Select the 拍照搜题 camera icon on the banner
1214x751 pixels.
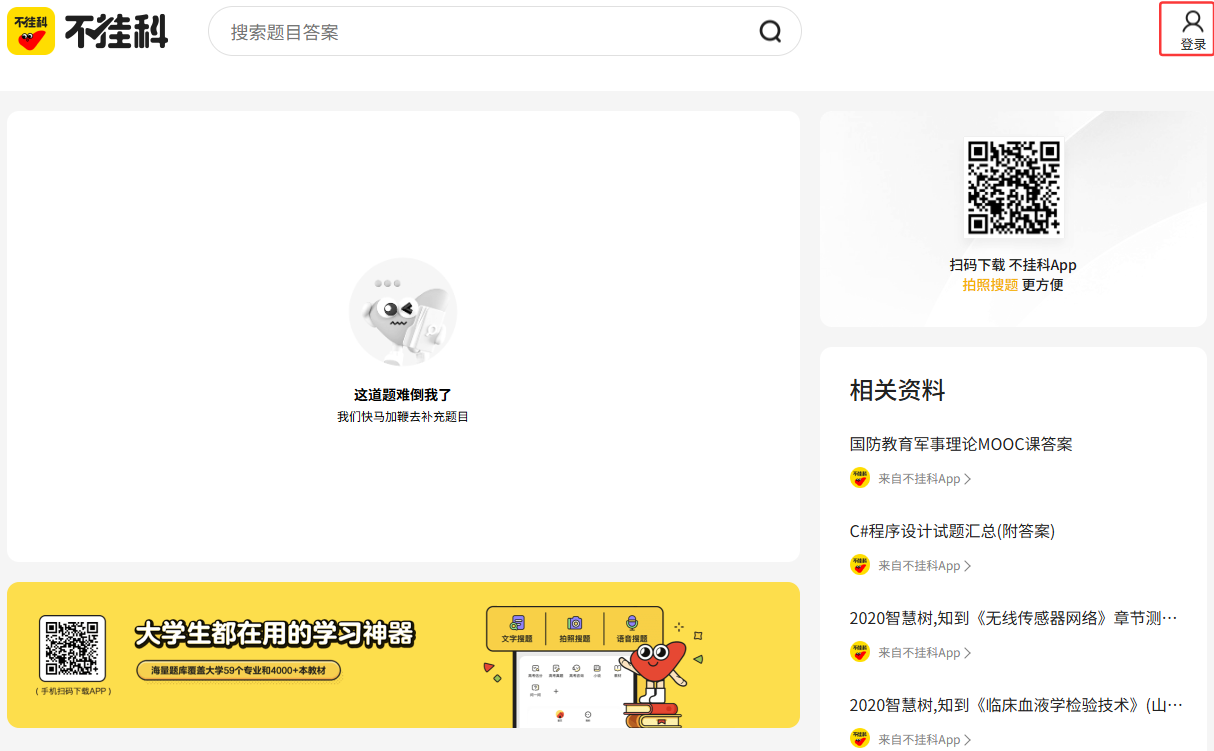(573, 623)
